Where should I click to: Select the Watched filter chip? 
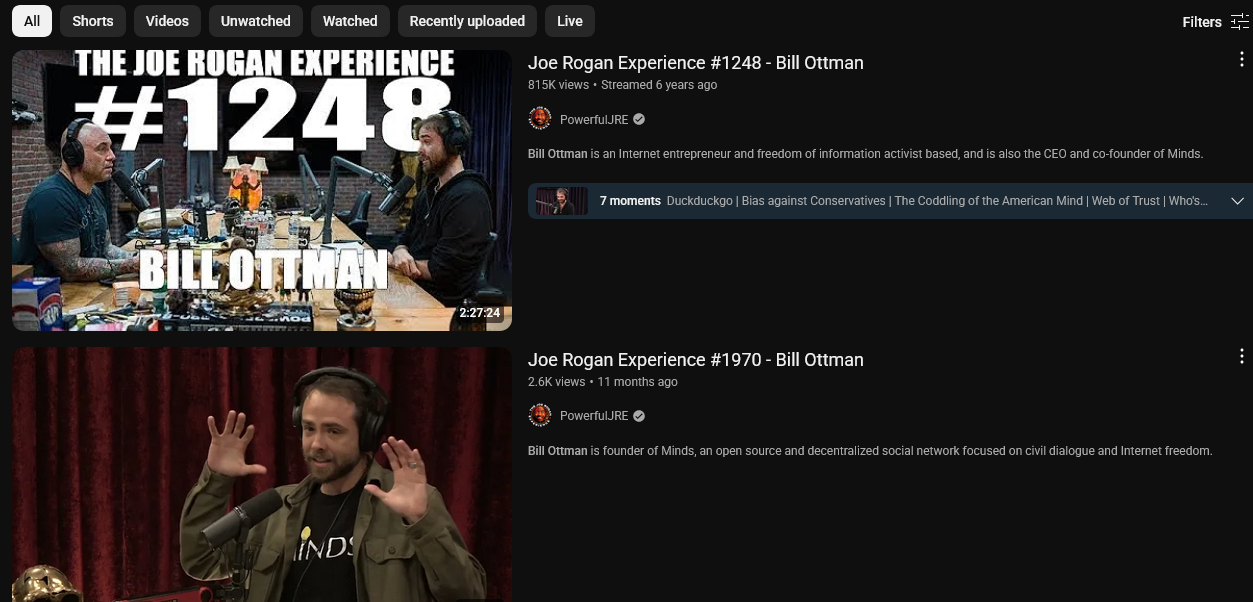(350, 21)
